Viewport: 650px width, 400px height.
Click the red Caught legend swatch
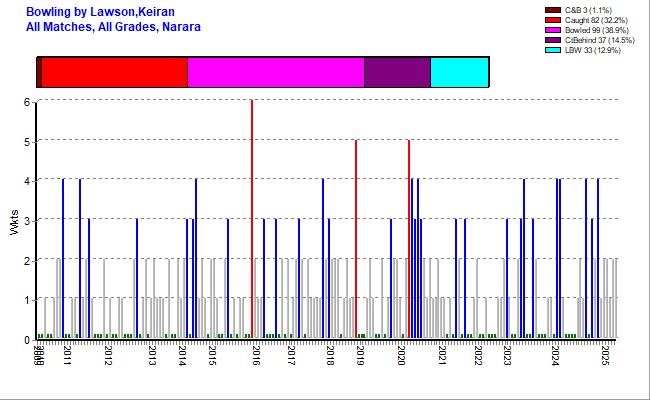click(x=553, y=20)
